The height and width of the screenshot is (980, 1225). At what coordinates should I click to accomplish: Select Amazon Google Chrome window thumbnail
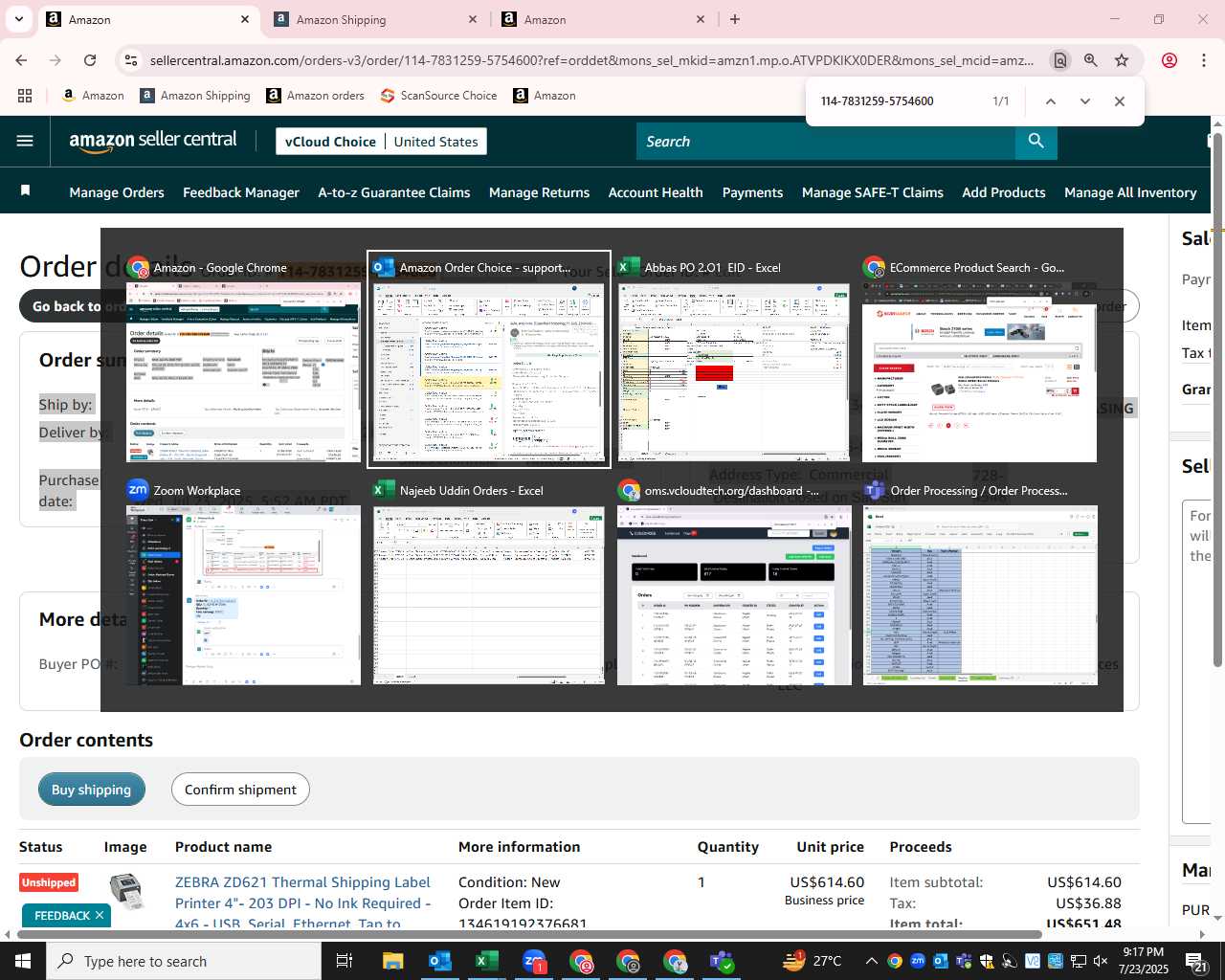243,360
